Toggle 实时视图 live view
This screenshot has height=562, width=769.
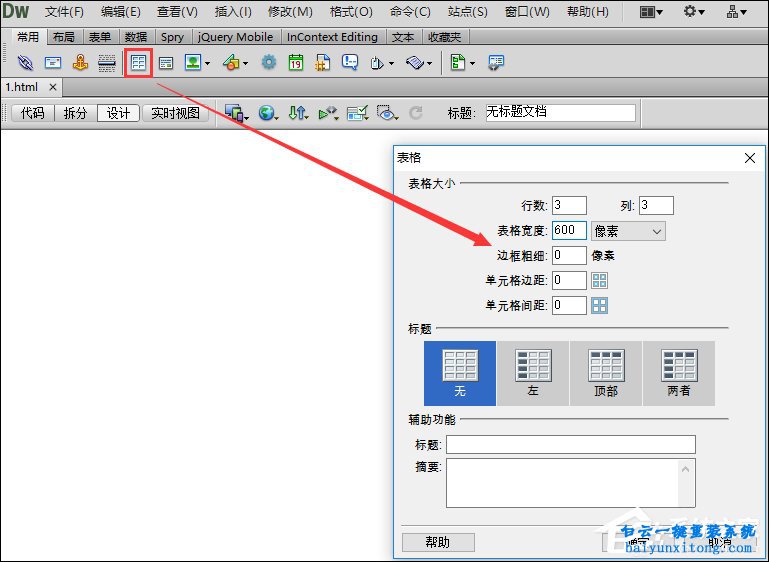coord(175,113)
